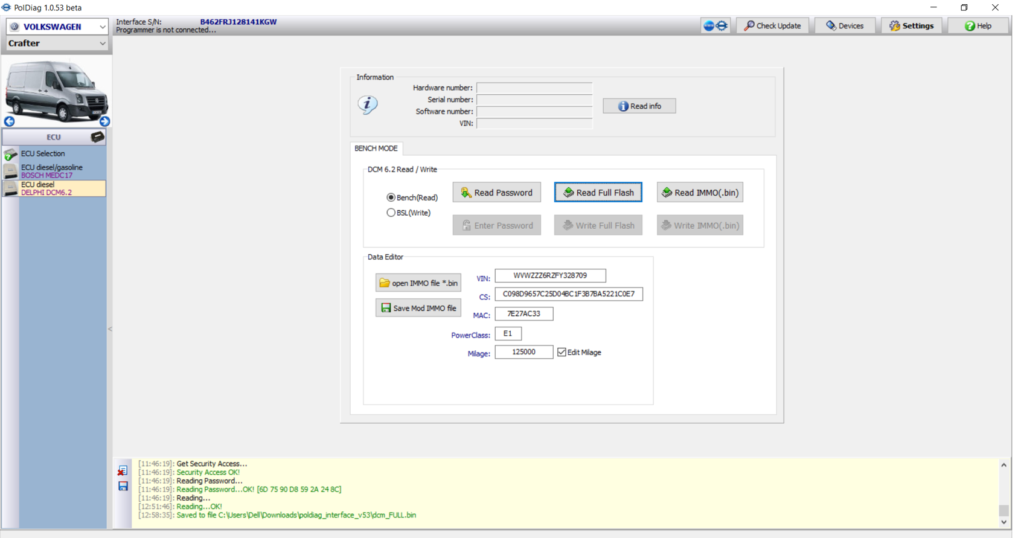The height and width of the screenshot is (538, 1024).
Task: Click the 'Reading Password...OK!' log line
Action: [240, 489]
